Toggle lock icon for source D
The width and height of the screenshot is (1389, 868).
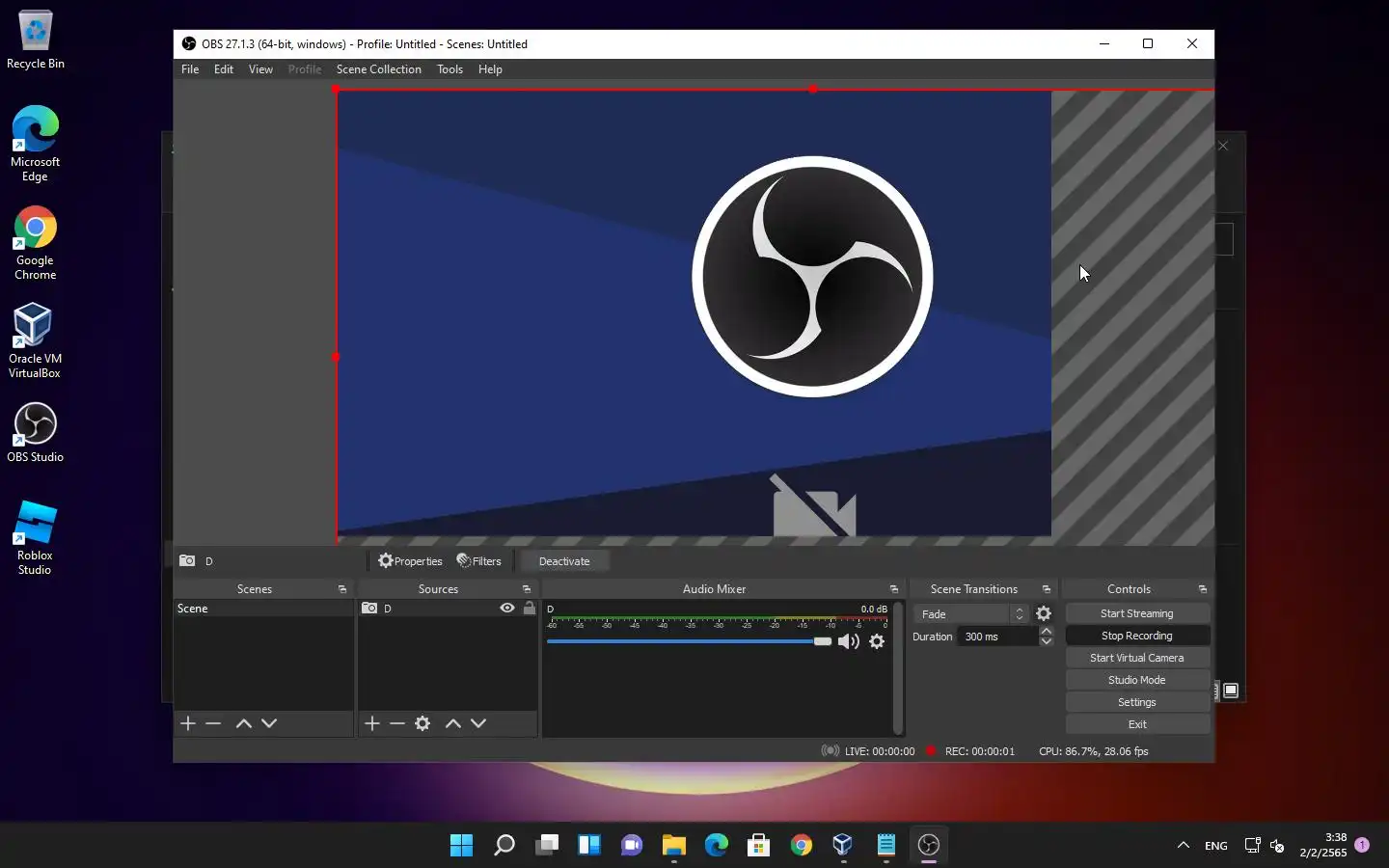click(529, 608)
